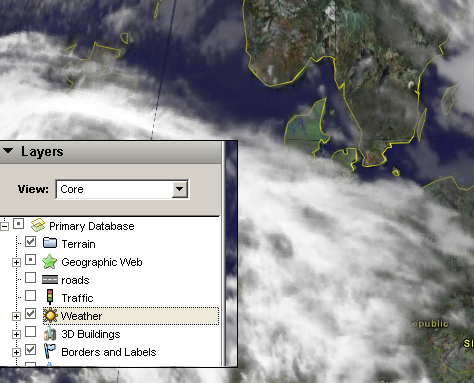Select the 3D Buildings label

[91, 334]
